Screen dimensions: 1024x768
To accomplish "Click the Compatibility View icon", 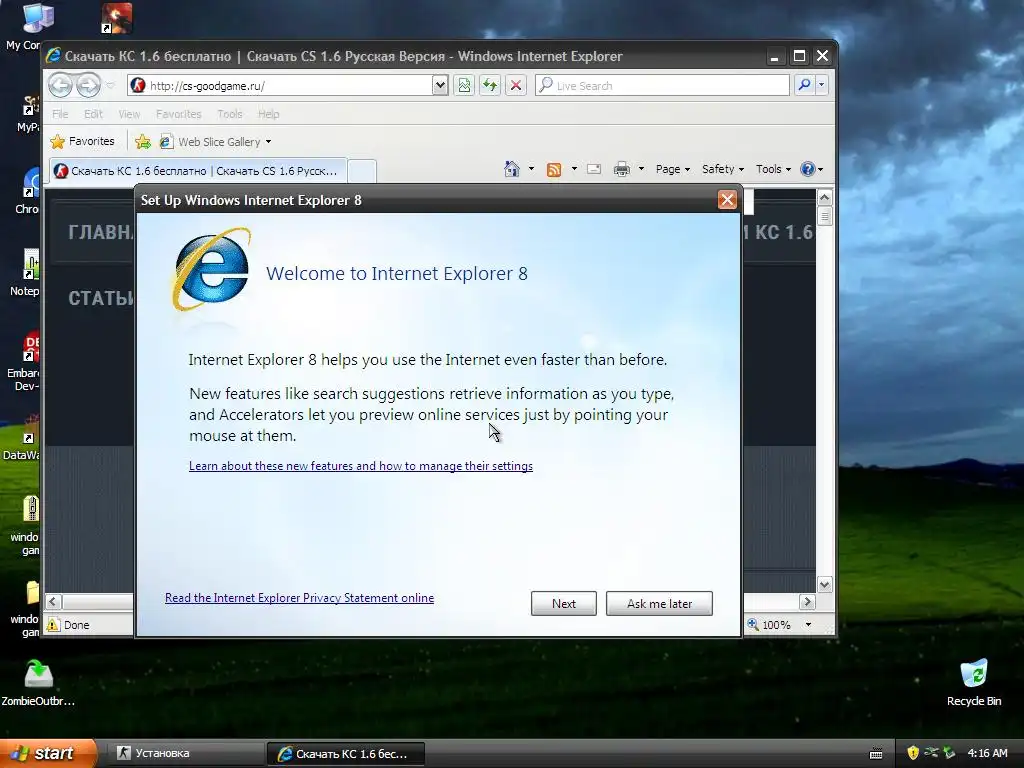I will click(464, 86).
